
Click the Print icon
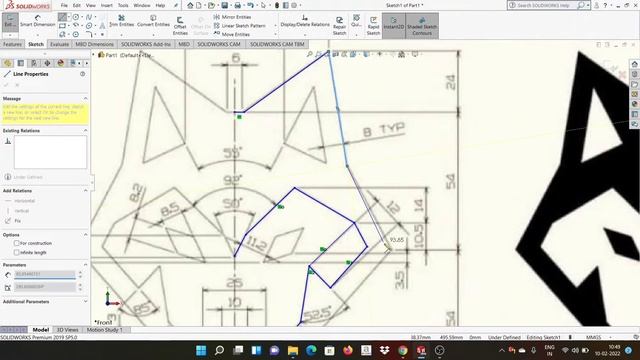pos(238,5)
